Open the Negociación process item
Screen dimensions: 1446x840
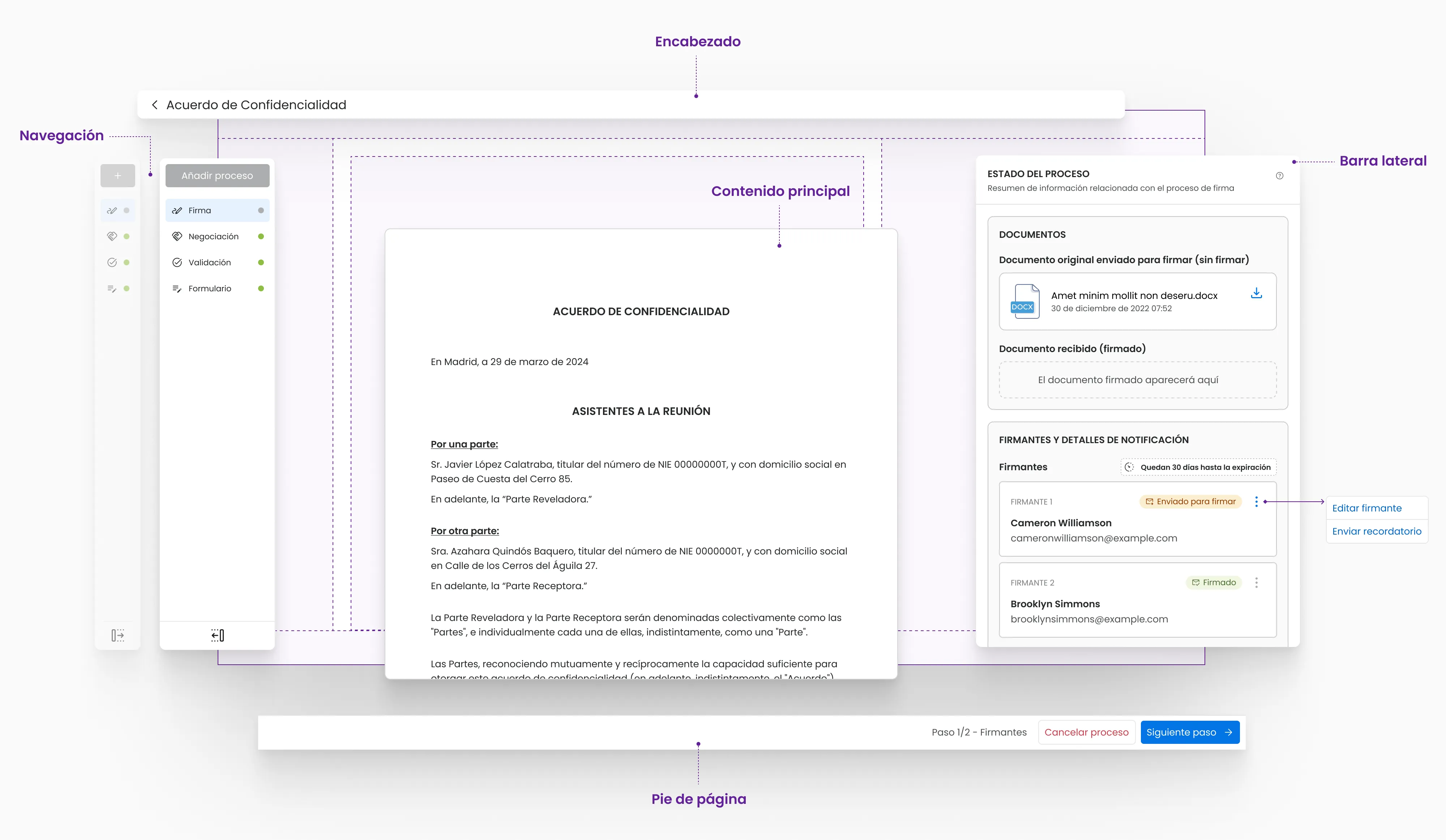tap(218, 236)
